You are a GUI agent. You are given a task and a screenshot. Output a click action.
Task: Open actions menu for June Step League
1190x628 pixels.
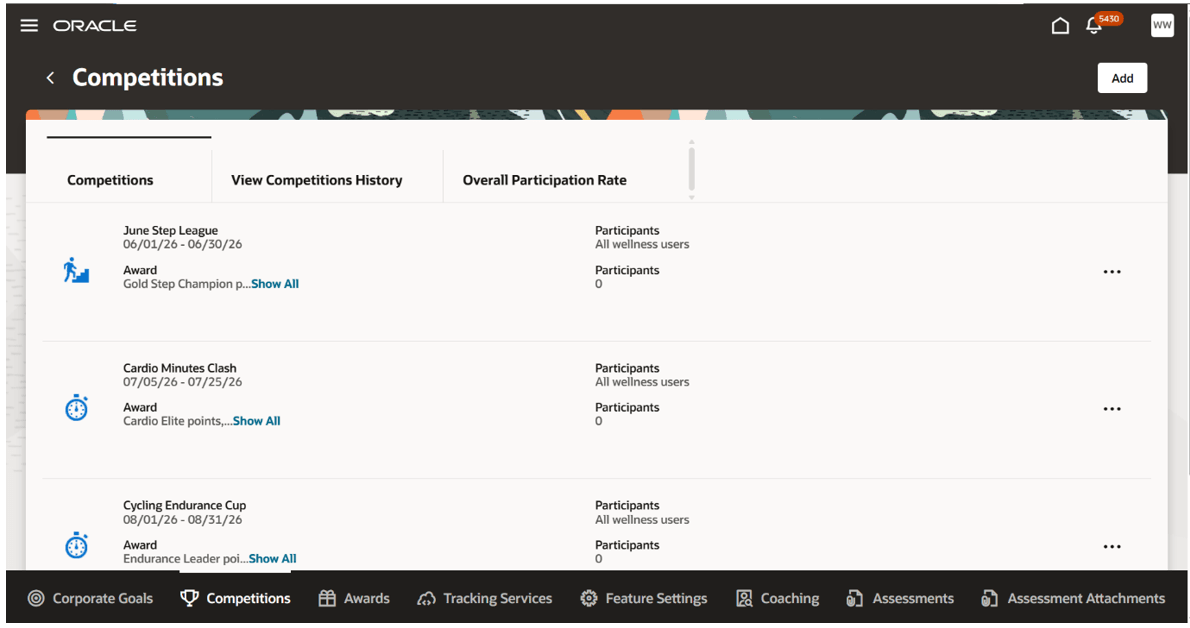coord(1112,272)
